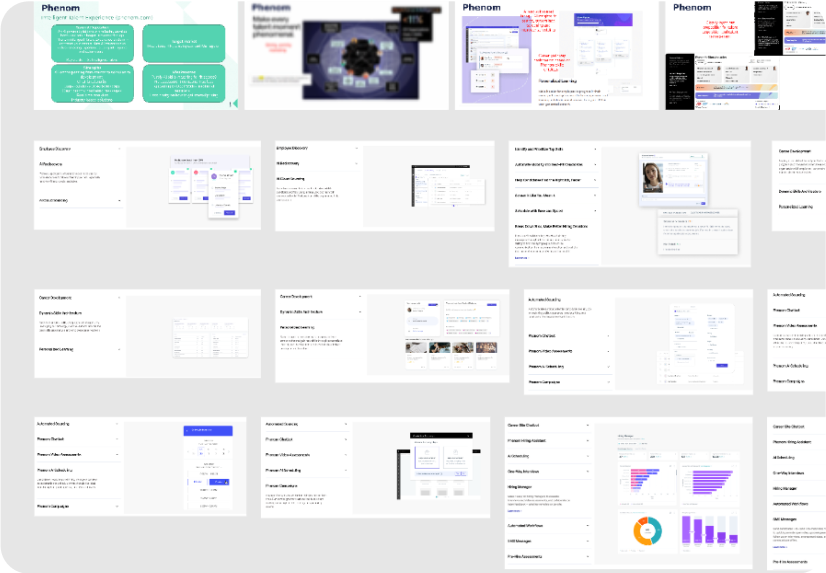Screen dimensions: 826x573
Task: Click the skills table preview image
Action: (210, 338)
